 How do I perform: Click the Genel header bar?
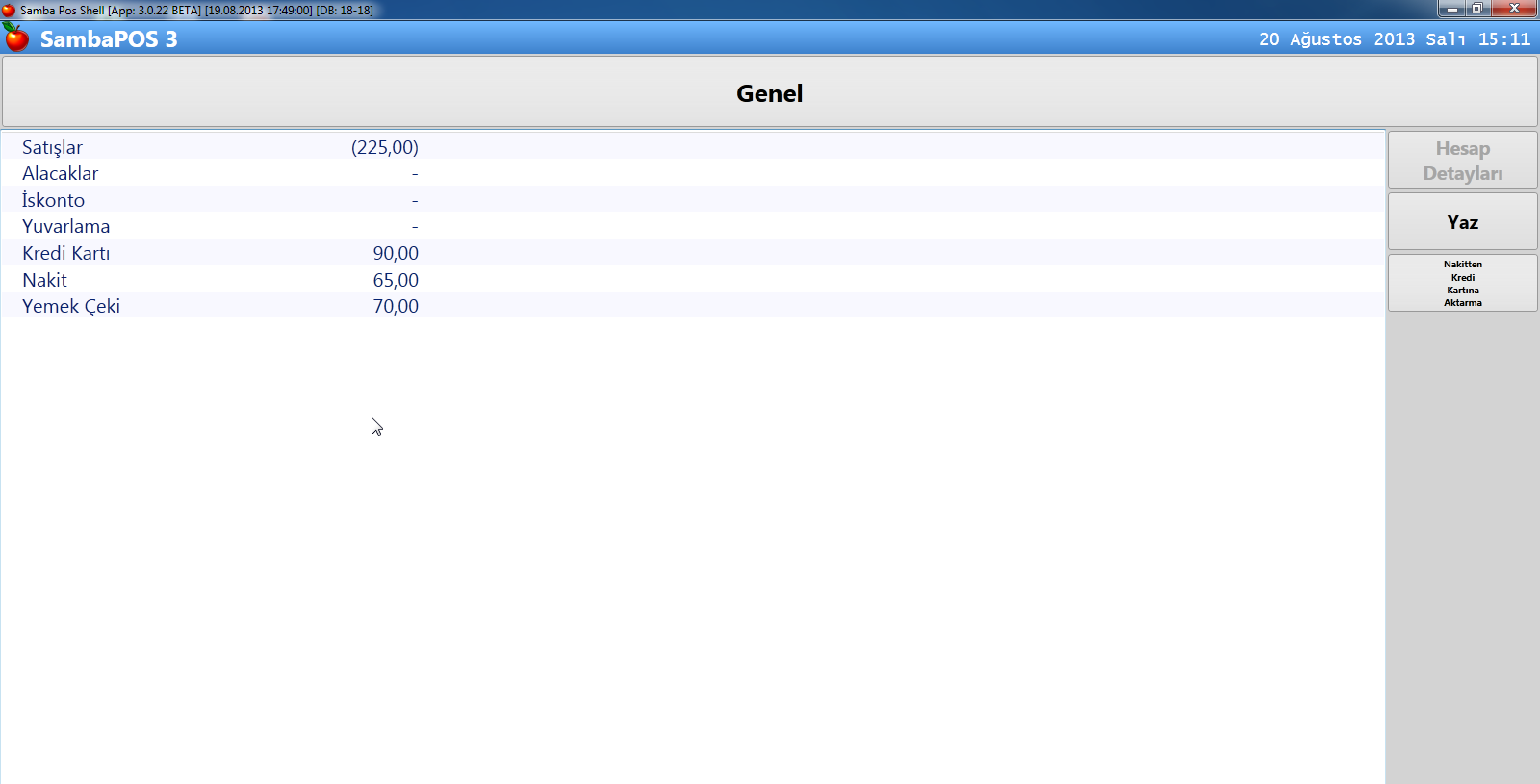coord(769,92)
